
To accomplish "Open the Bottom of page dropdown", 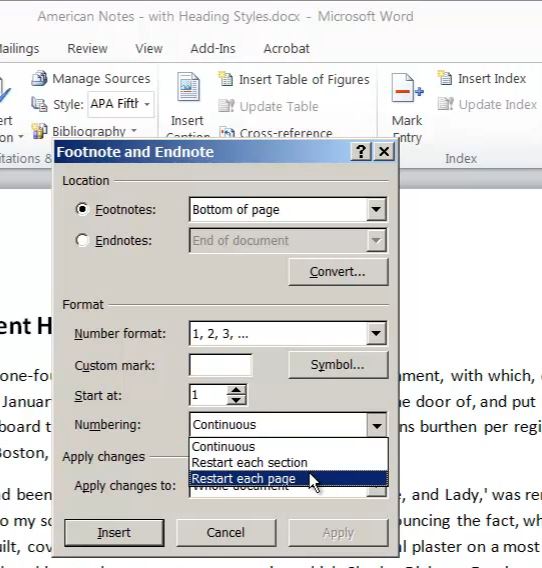I will [376, 209].
